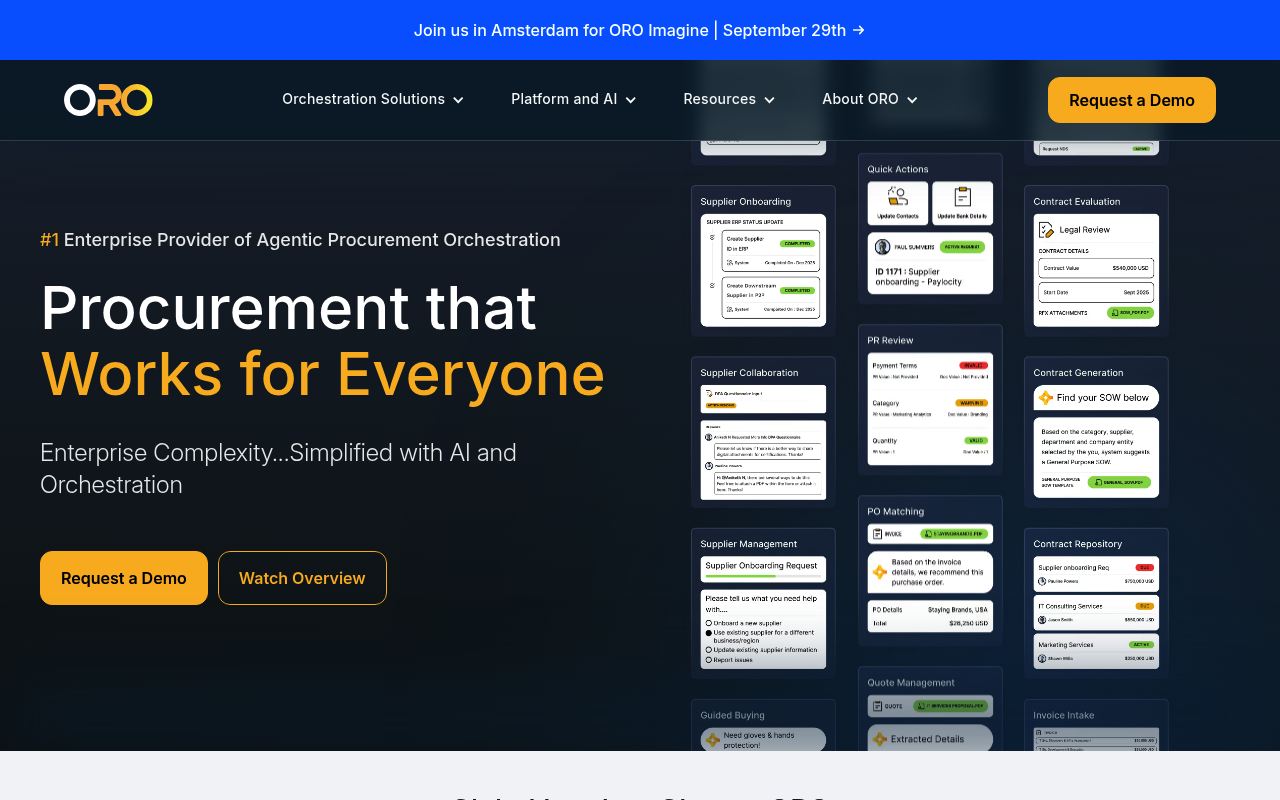1280x800 pixels.
Task: Click the Start Date 'Sept 2025' field
Action: 1096,293
